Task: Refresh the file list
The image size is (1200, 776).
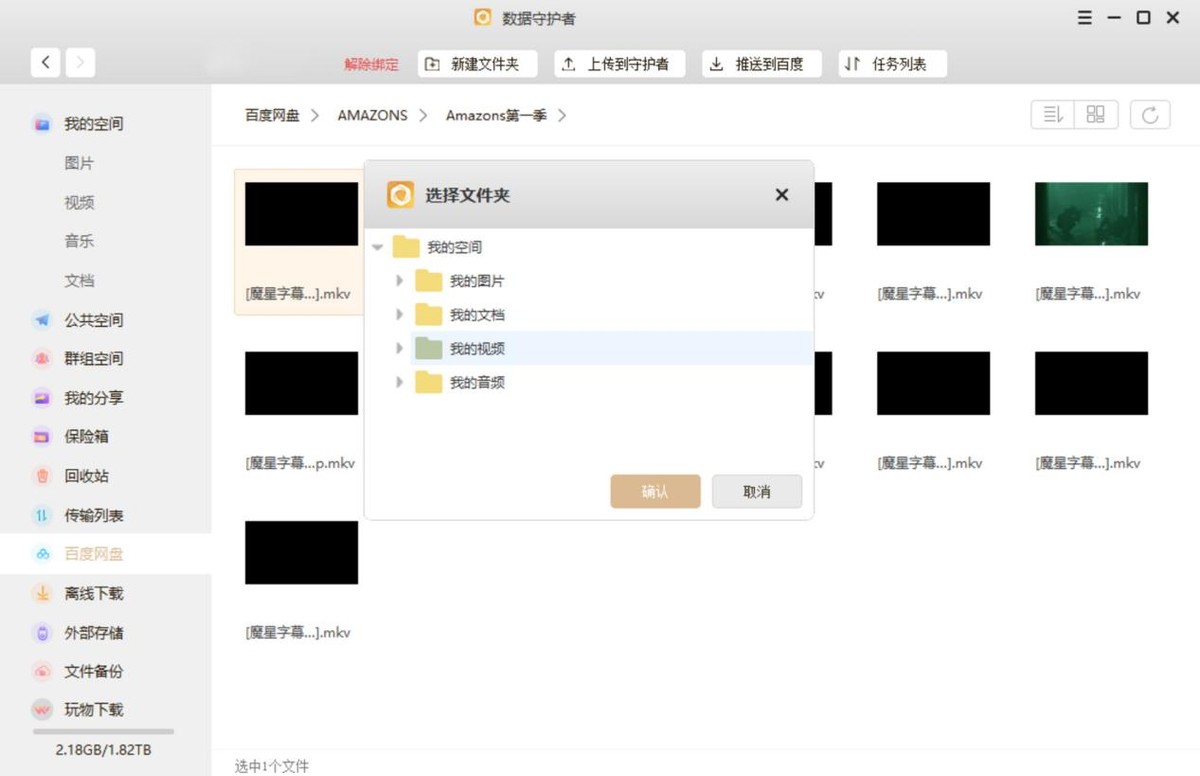Action: (x=1150, y=115)
